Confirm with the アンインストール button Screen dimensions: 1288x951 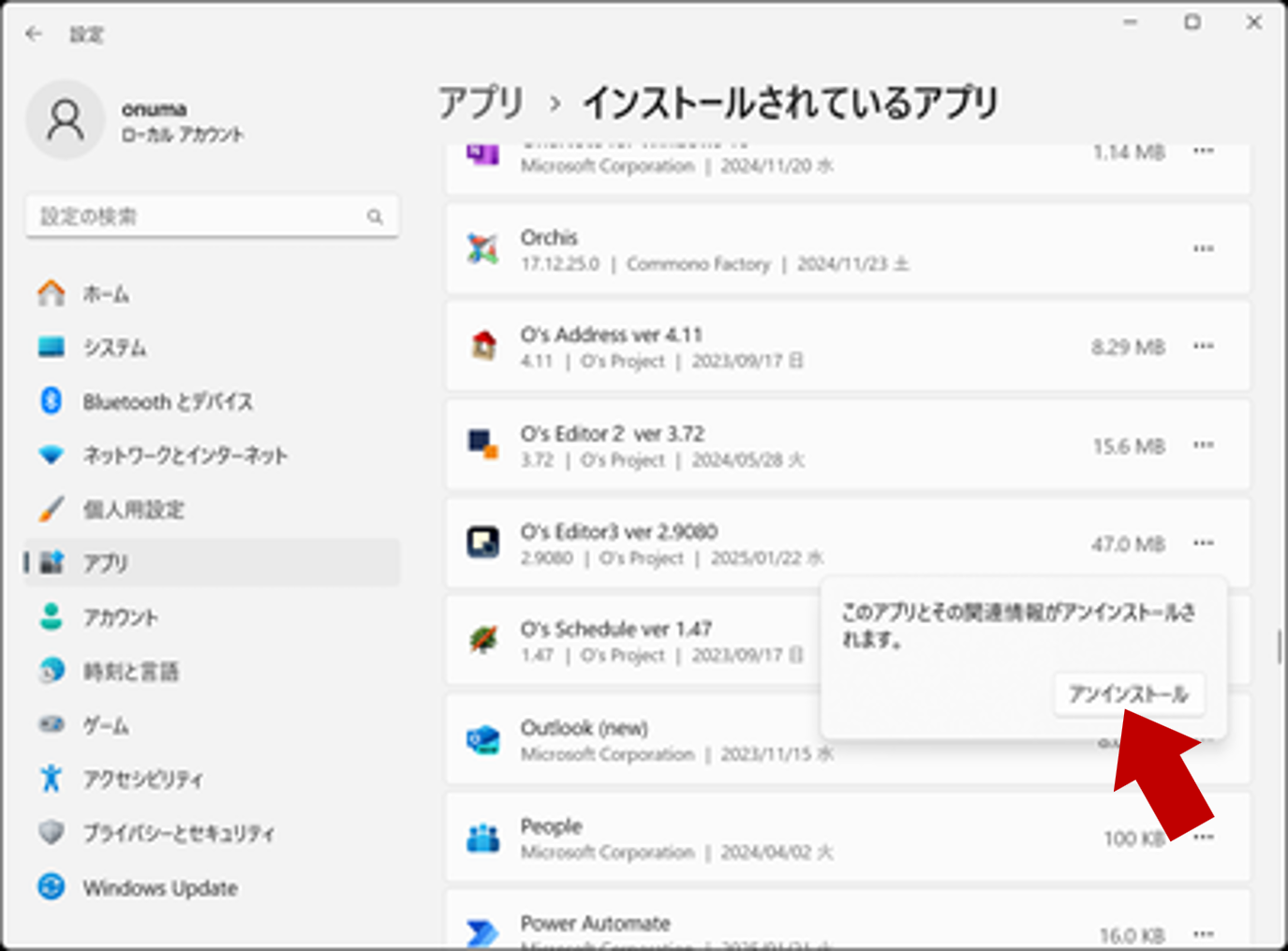pos(1129,694)
